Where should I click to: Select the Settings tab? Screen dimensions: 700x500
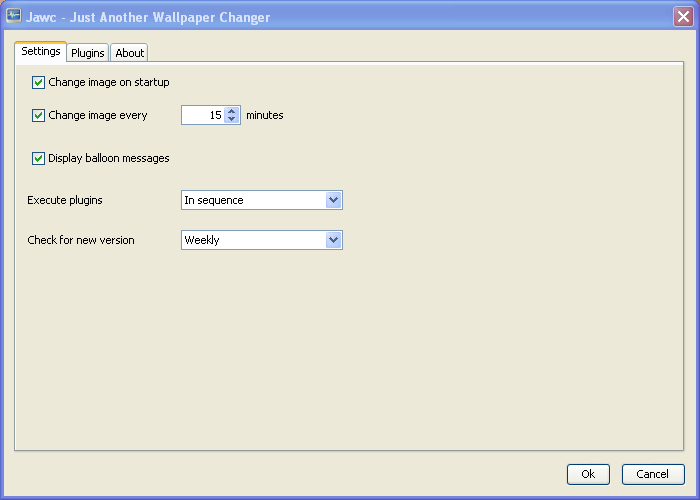tap(41, 51)
